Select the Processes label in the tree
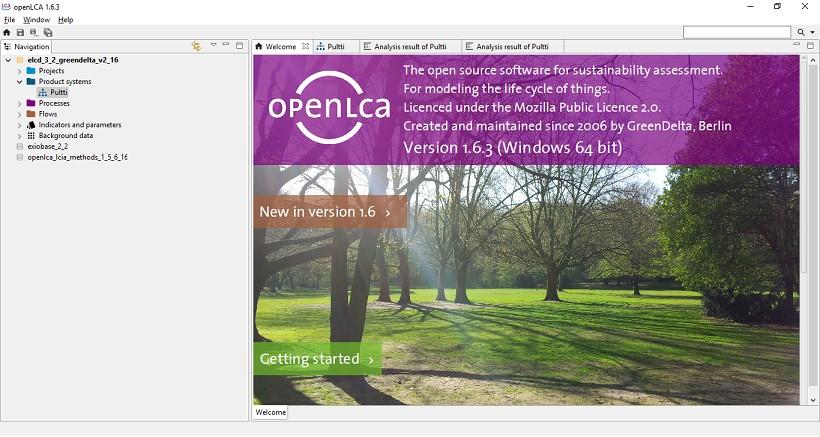The width and height of the screenshot is (820, 437). (54, 104)
